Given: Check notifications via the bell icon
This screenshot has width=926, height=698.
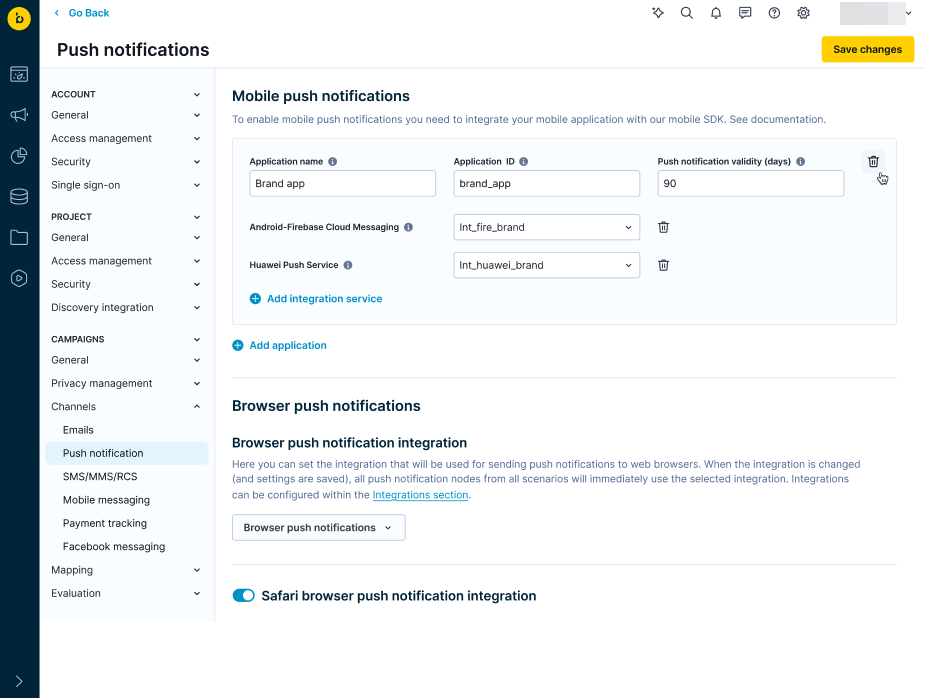Looking at the screenshot, I should point(715,13).
